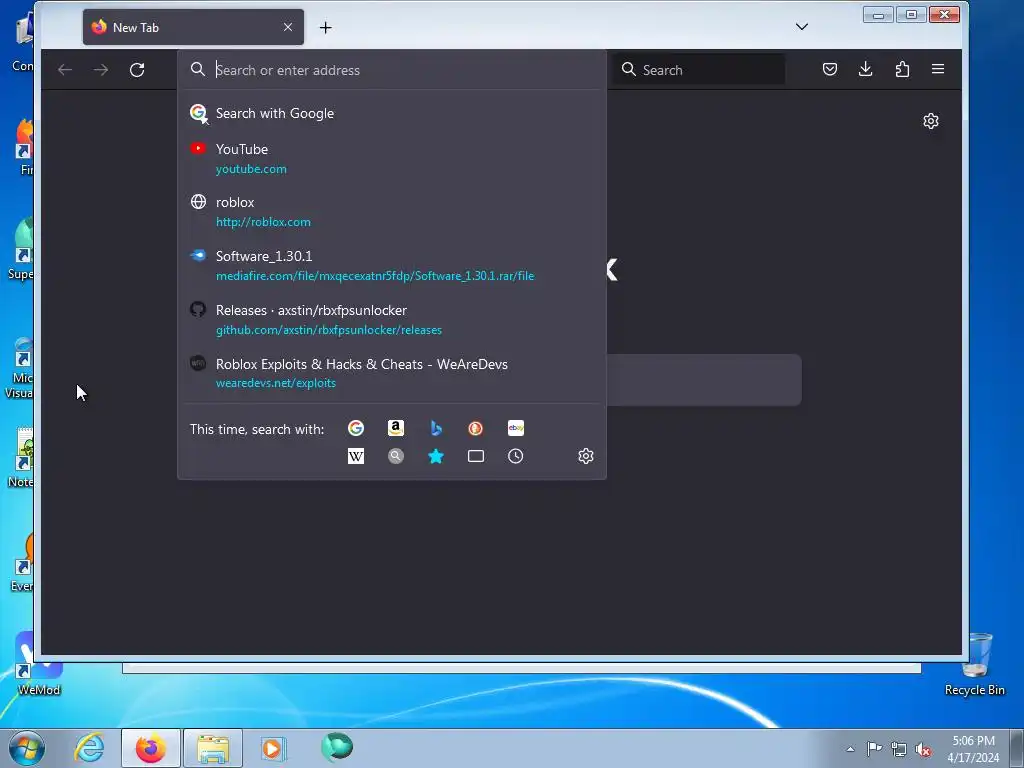The width and height of the screenshot is (1024, 768).
Task: Expand the list all tabs chevron
Action: click(802, 27)
